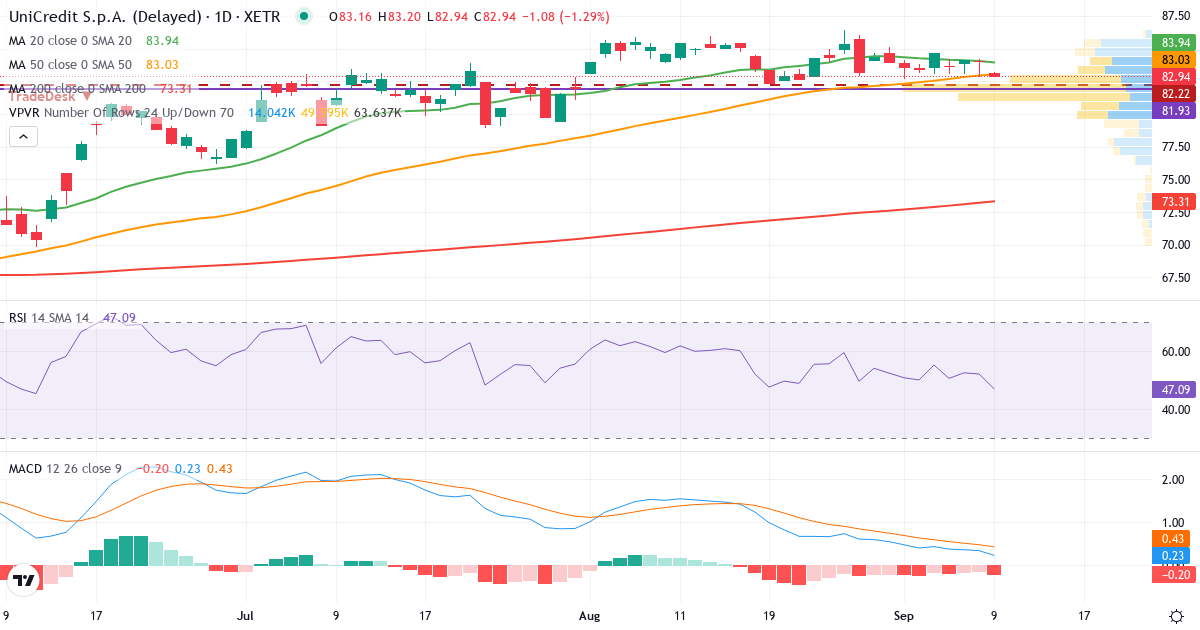Viewport: 1200px width, 630px height.
Task: Click the 75.00 price axis label
Action: coord(1175,180)
